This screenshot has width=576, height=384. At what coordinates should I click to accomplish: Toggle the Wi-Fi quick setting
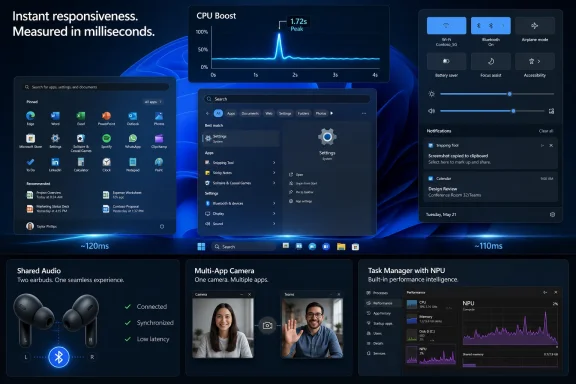(x=446, y=26)
